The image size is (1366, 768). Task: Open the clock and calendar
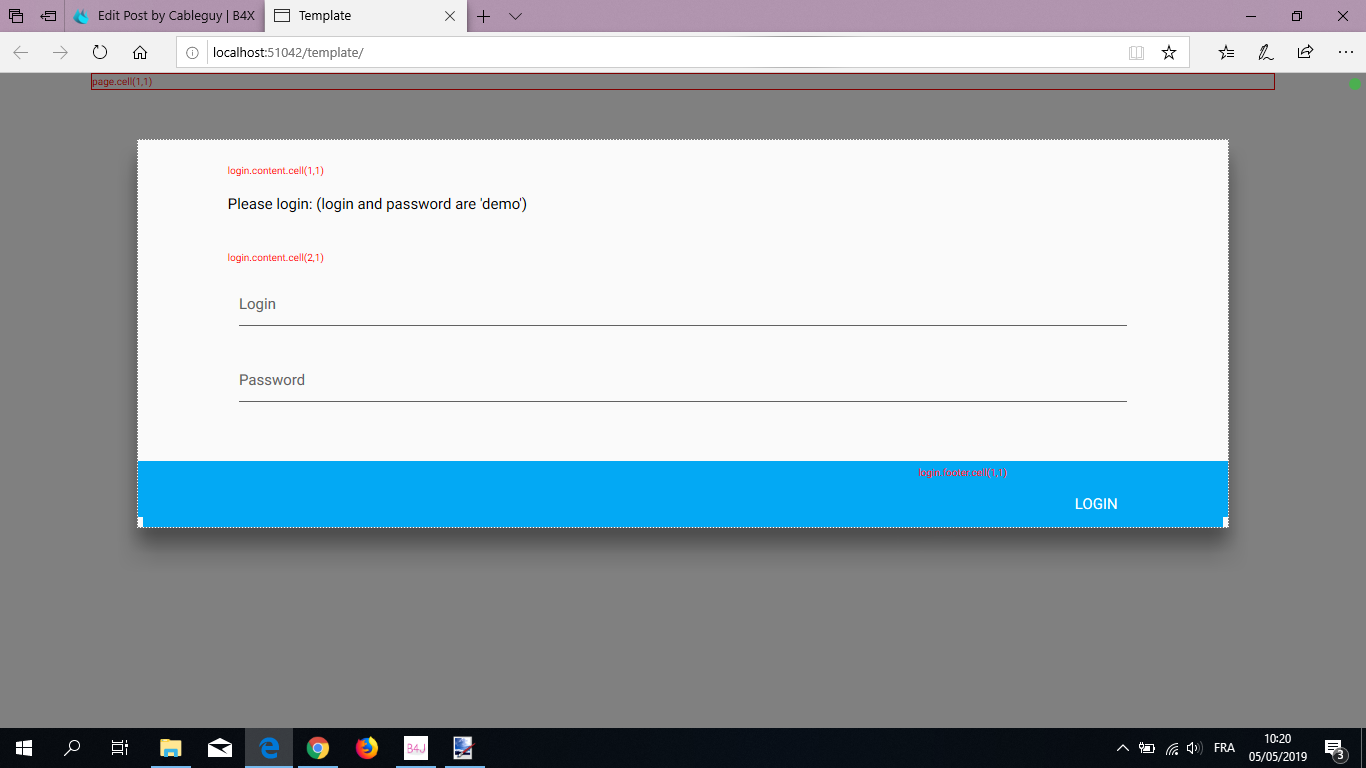pyautogui.click(x=1278, y=748)
